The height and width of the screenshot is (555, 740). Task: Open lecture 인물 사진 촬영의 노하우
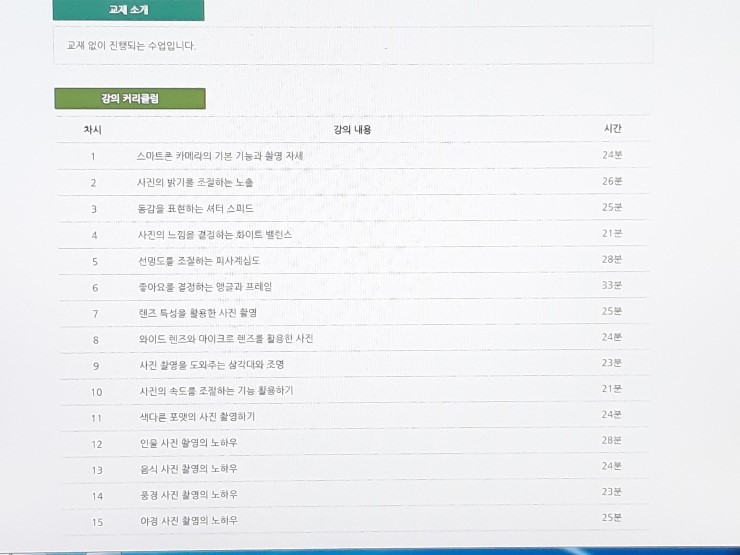point(188,443)
